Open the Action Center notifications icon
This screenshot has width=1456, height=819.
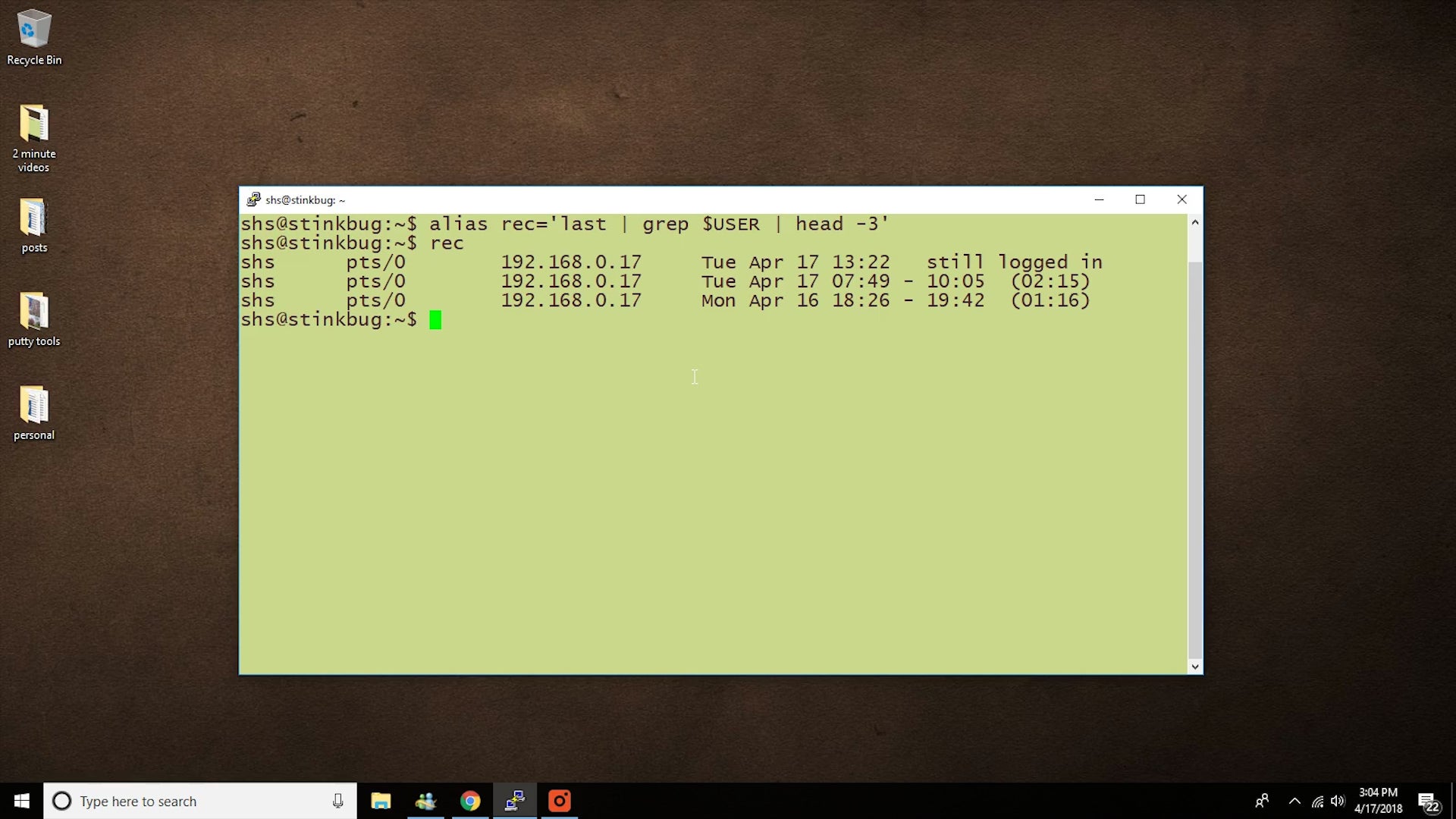1429,802
